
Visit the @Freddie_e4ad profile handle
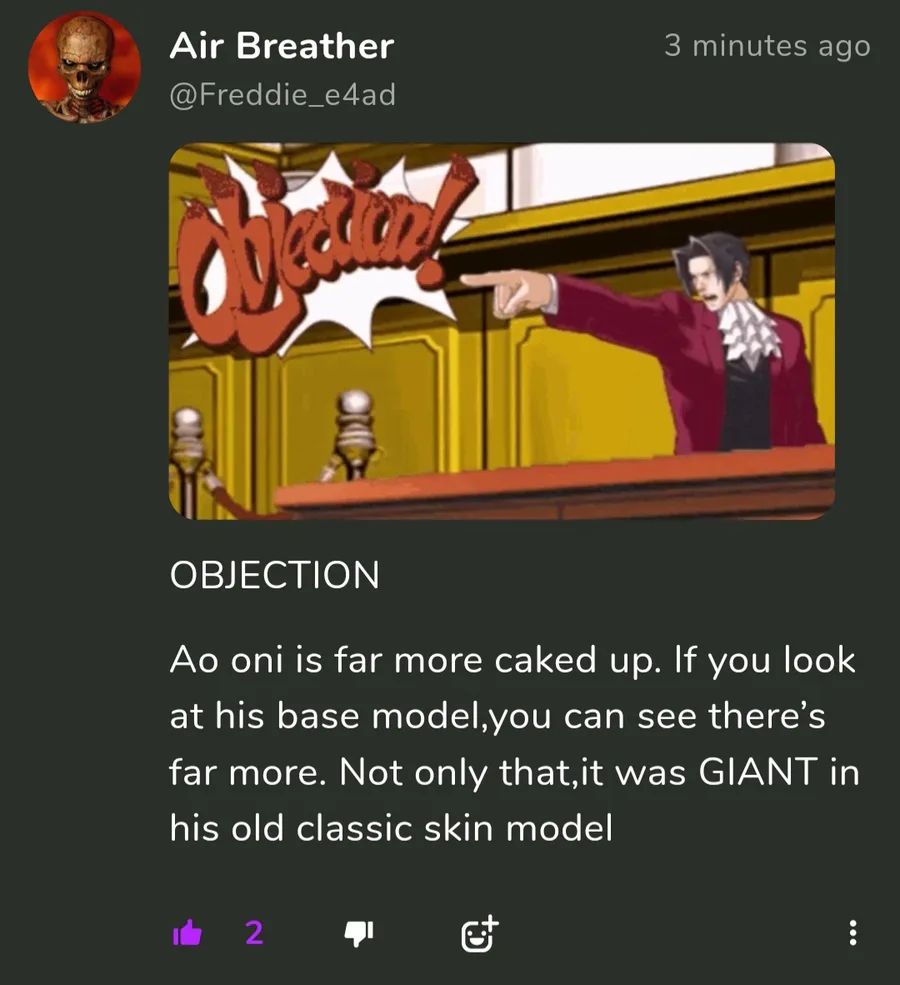click(x=283, y=95)
